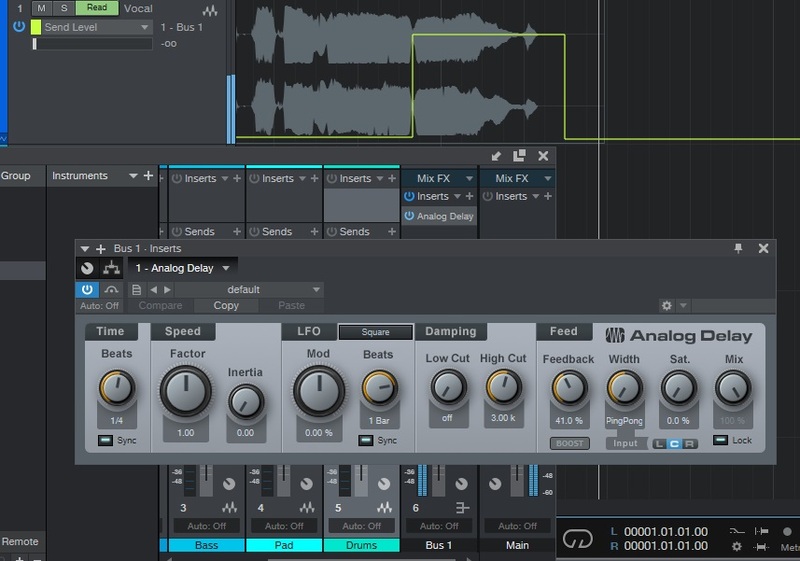
Task: Add insert on Main channel
Action: tap(547, 196)
